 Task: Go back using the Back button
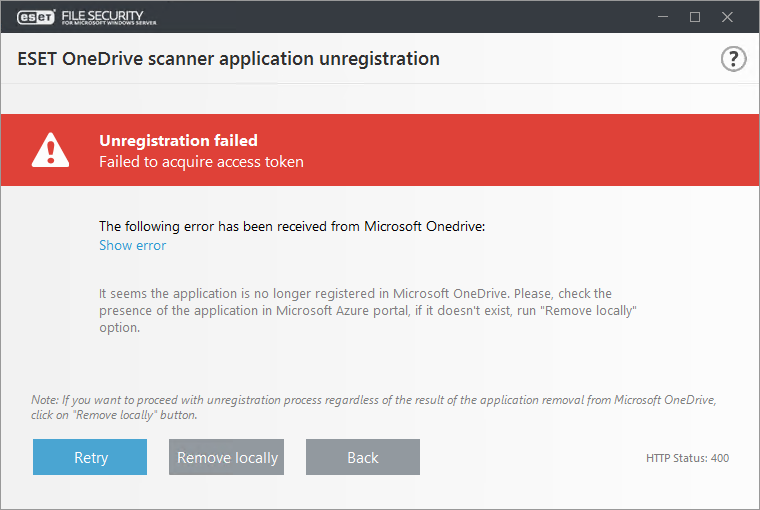tap(362, 457)
